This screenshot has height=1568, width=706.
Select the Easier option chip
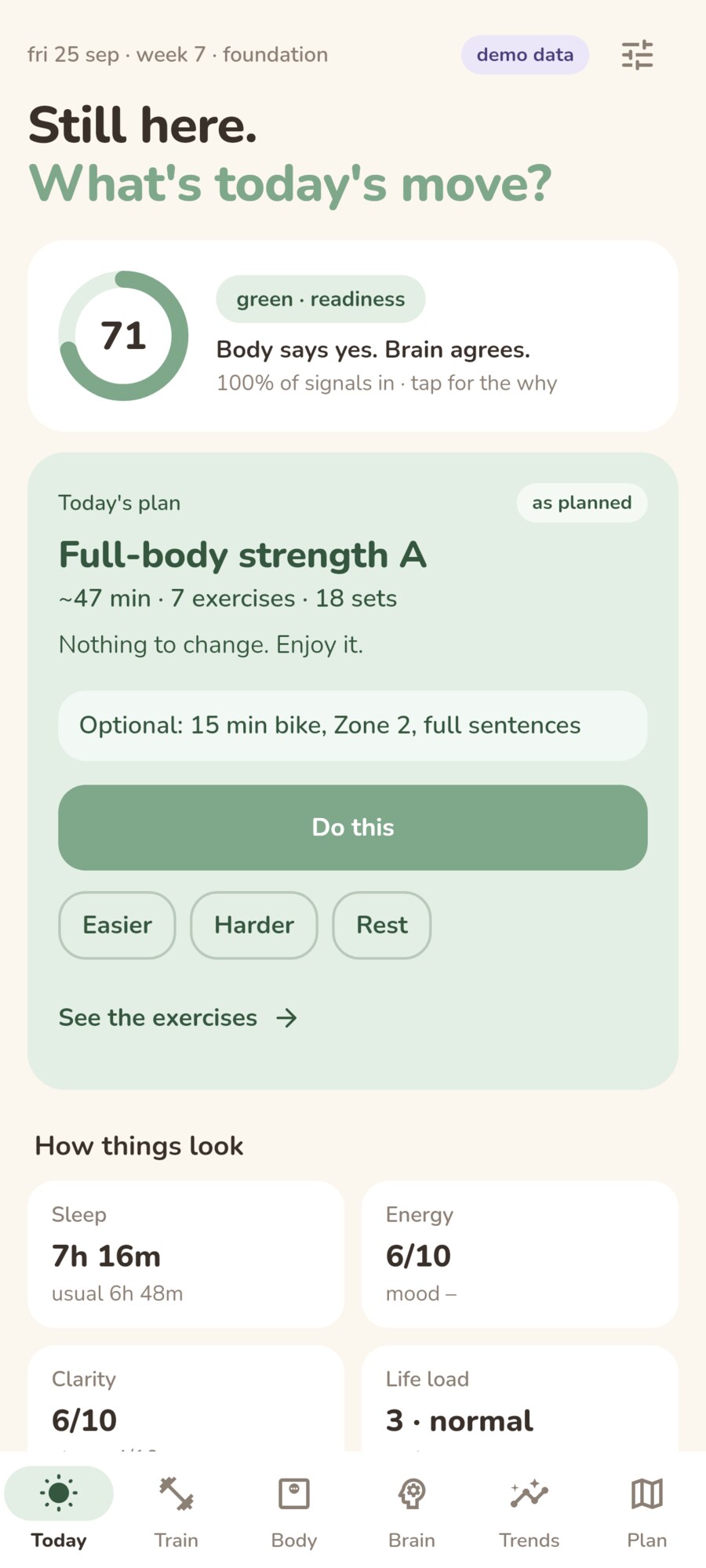(117, 925)
